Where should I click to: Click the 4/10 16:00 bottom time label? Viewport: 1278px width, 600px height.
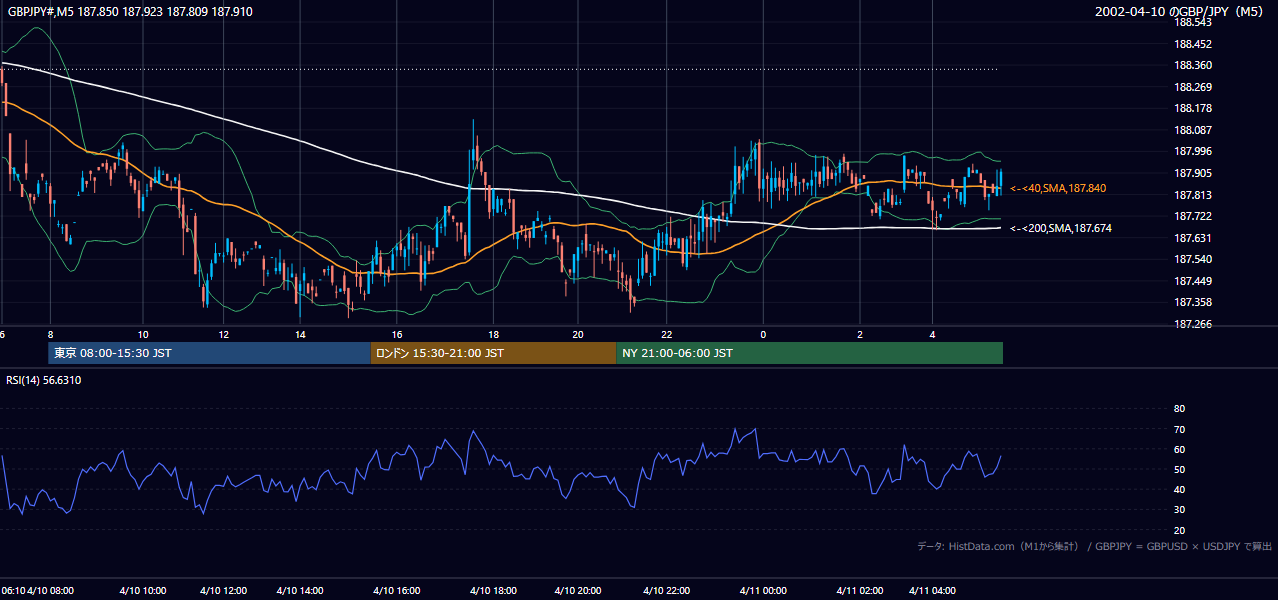pyautogui.click(x=397, y=590)
